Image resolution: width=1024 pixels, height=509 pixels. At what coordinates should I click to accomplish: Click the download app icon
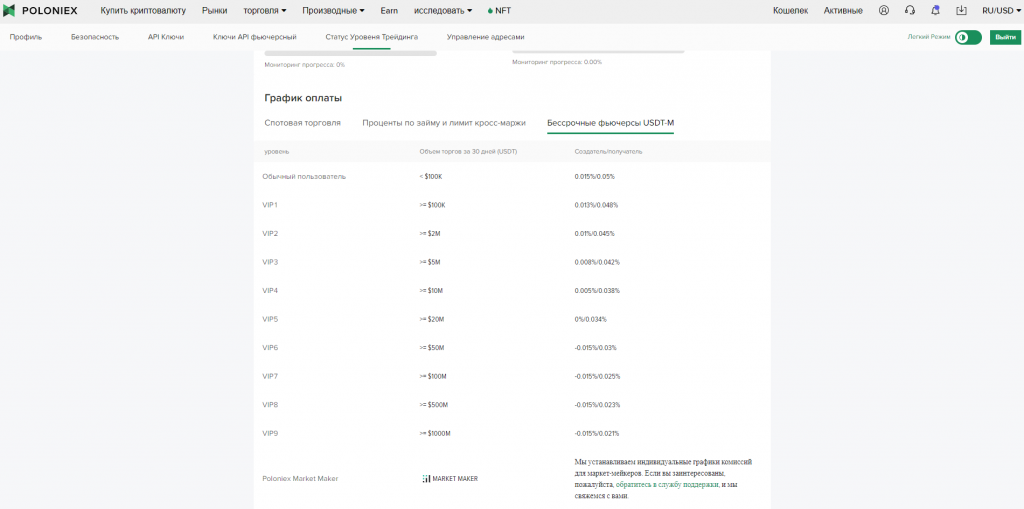pos(961,10)
